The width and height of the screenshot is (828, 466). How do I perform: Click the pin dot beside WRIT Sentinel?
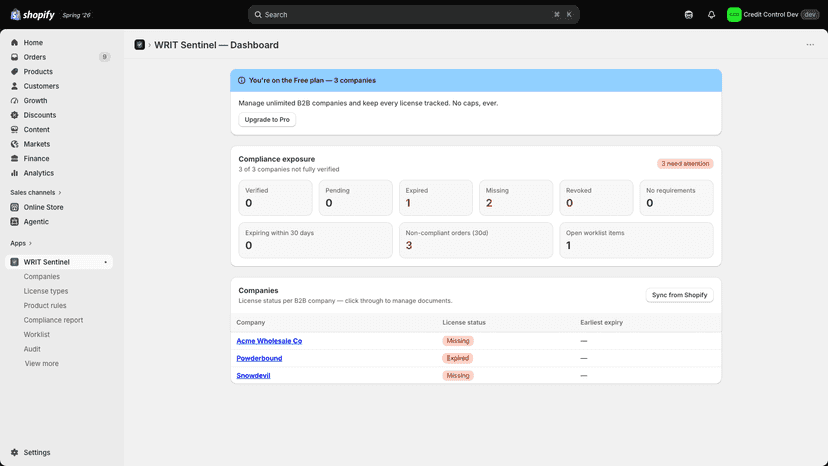[106, 262]
